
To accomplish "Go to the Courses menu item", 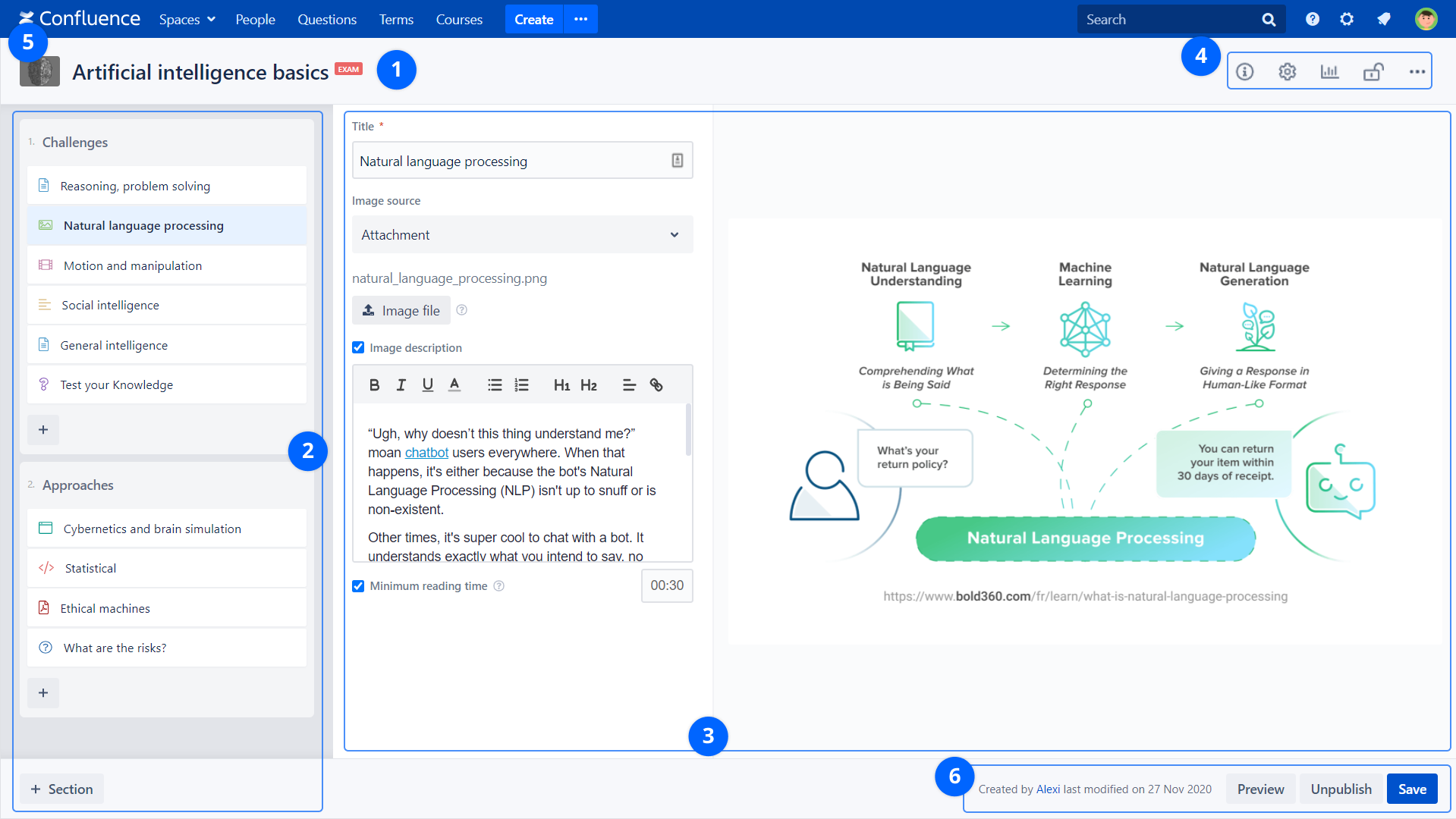I will point(458,19).
